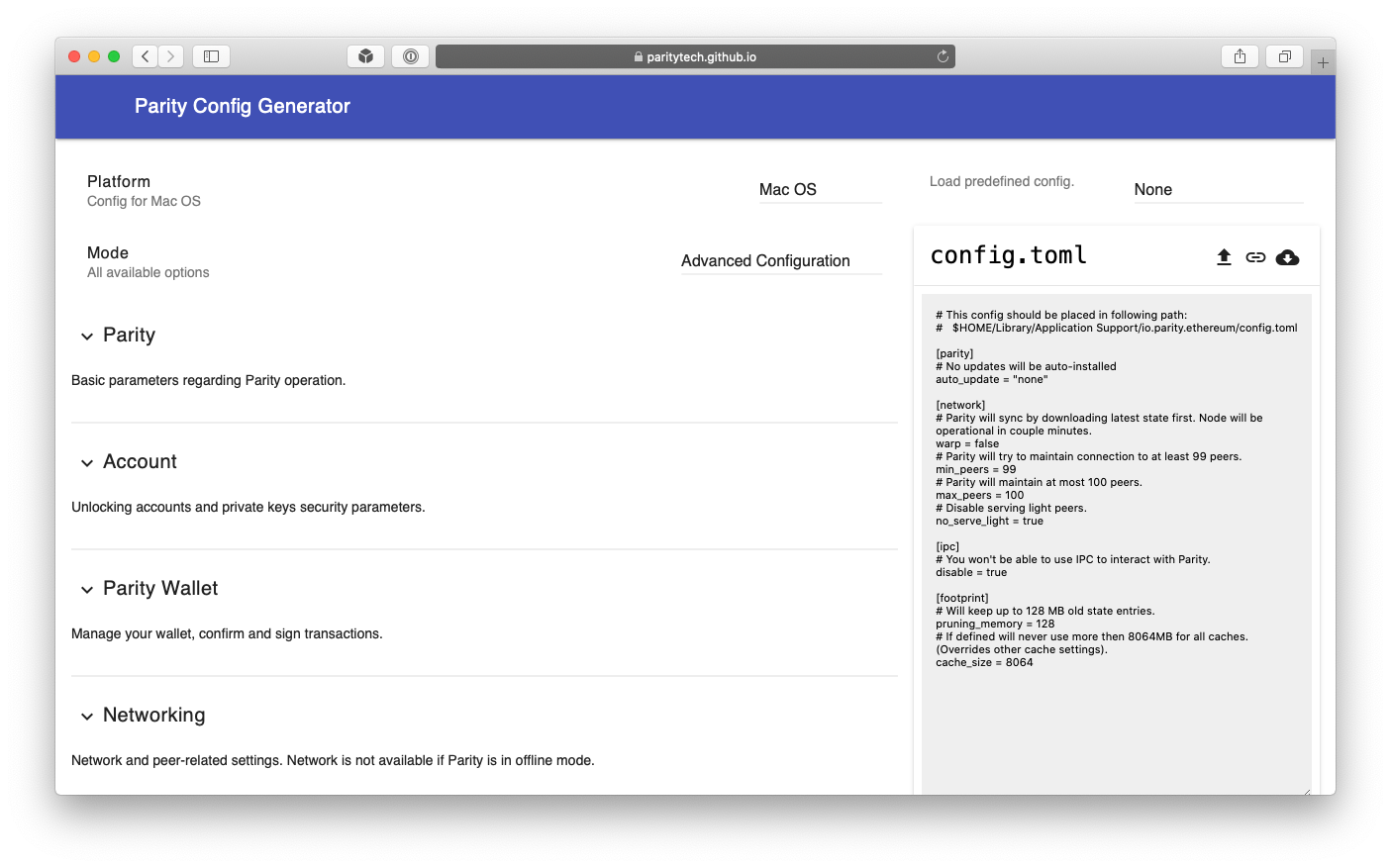
Task: Click the 'no_serve_light = true' line
Action: [989, 521]
